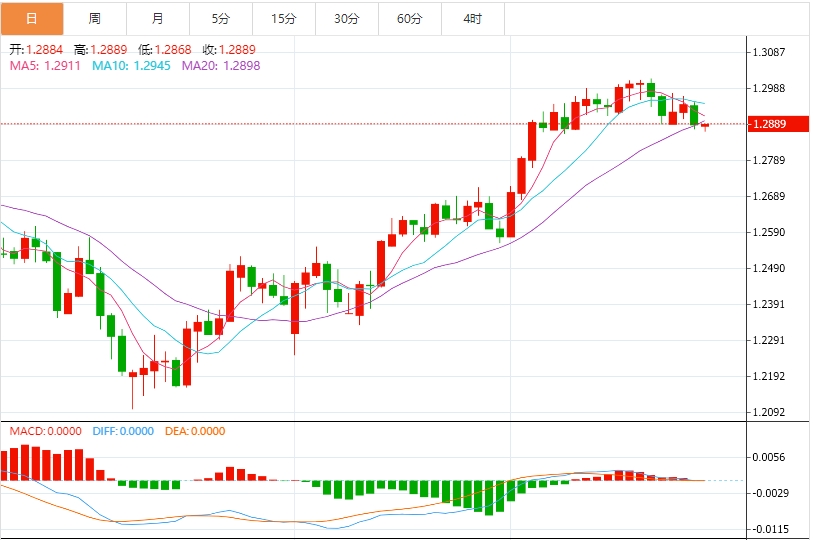Screen dimensions: 813x540
Task: Open the 月 monthly chart tab
Action: (158, 18)
